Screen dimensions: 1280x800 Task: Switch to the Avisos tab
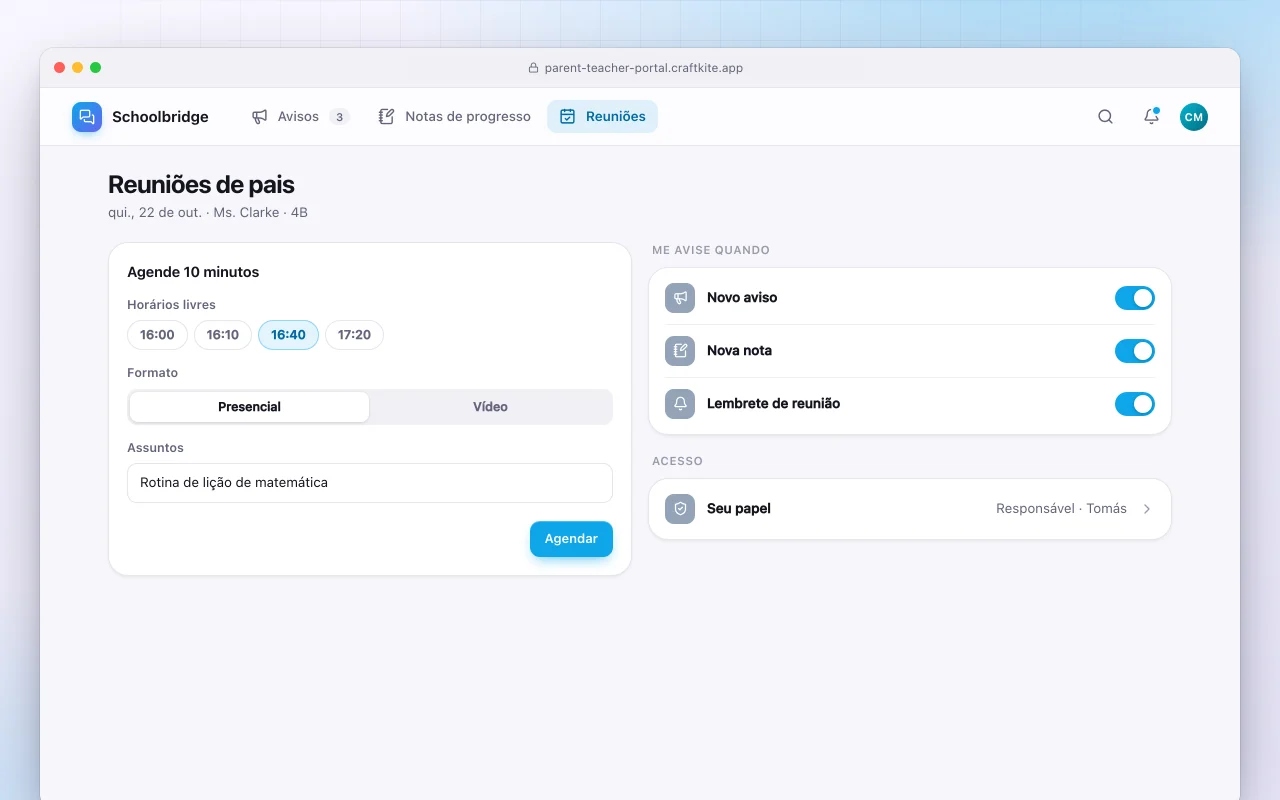(300, 117)
